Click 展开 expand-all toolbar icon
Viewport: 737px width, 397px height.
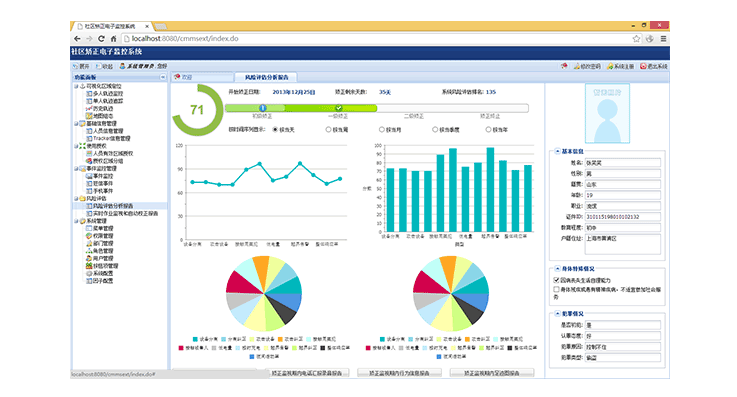76,66
